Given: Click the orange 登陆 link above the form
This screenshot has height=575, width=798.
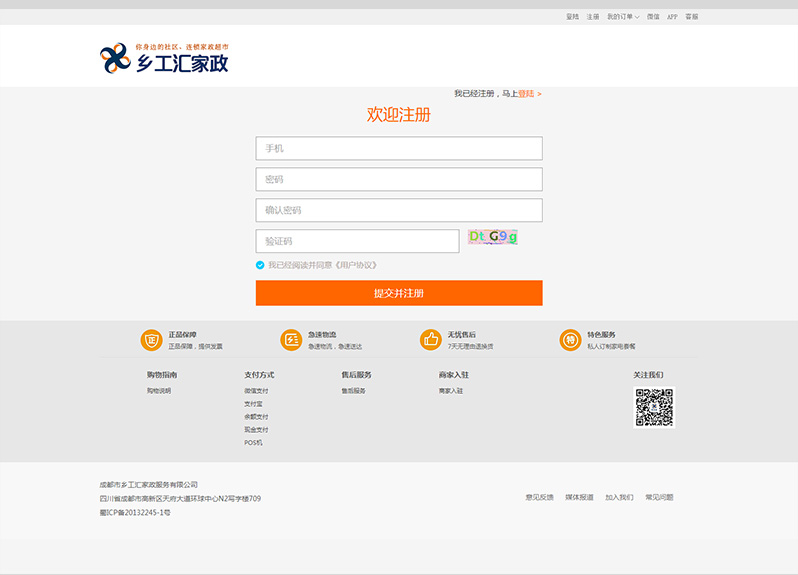Looking at the screenshot, I should tap(526, 94).
